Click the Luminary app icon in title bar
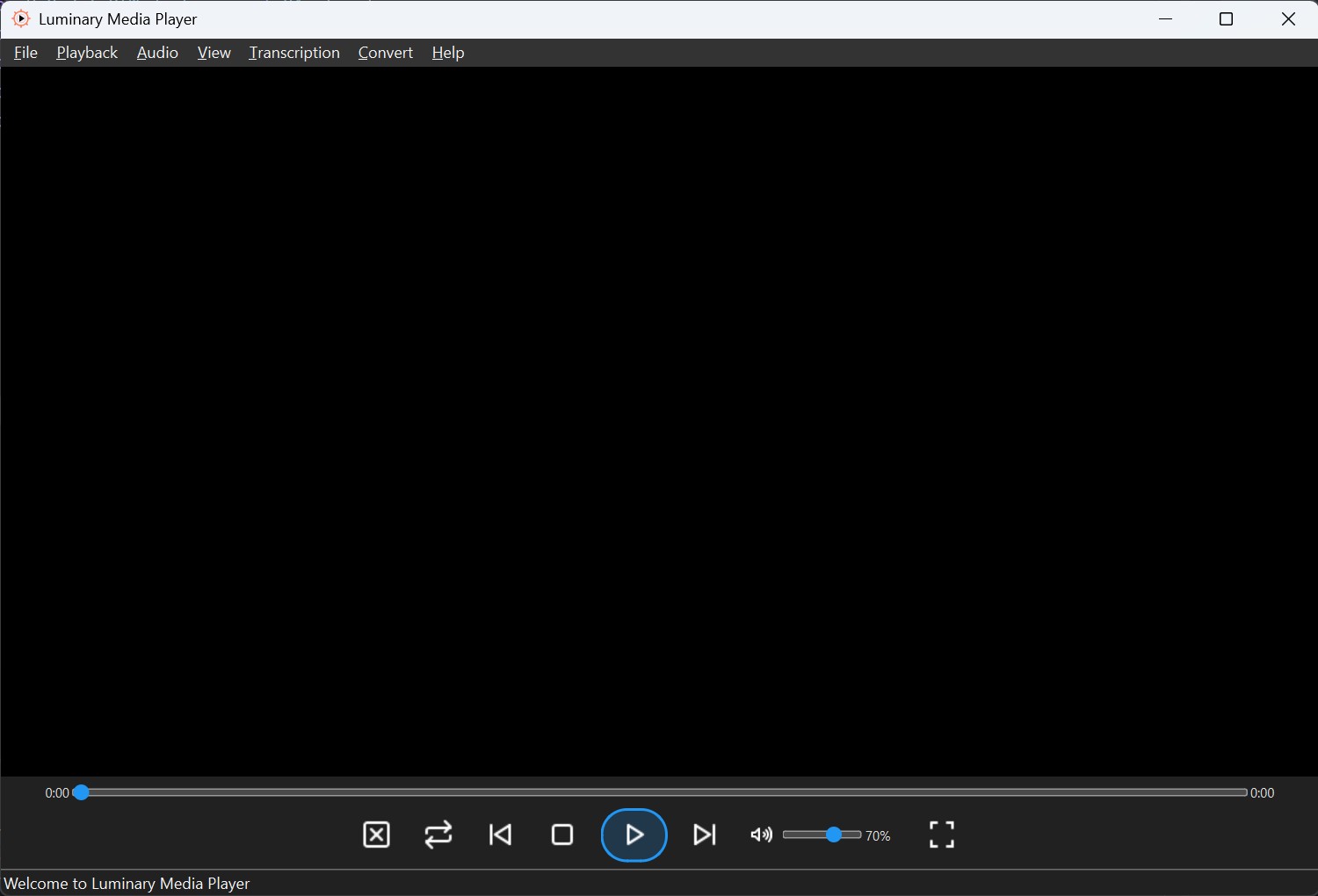The image size is (1318, 896). tap(21, 18)
